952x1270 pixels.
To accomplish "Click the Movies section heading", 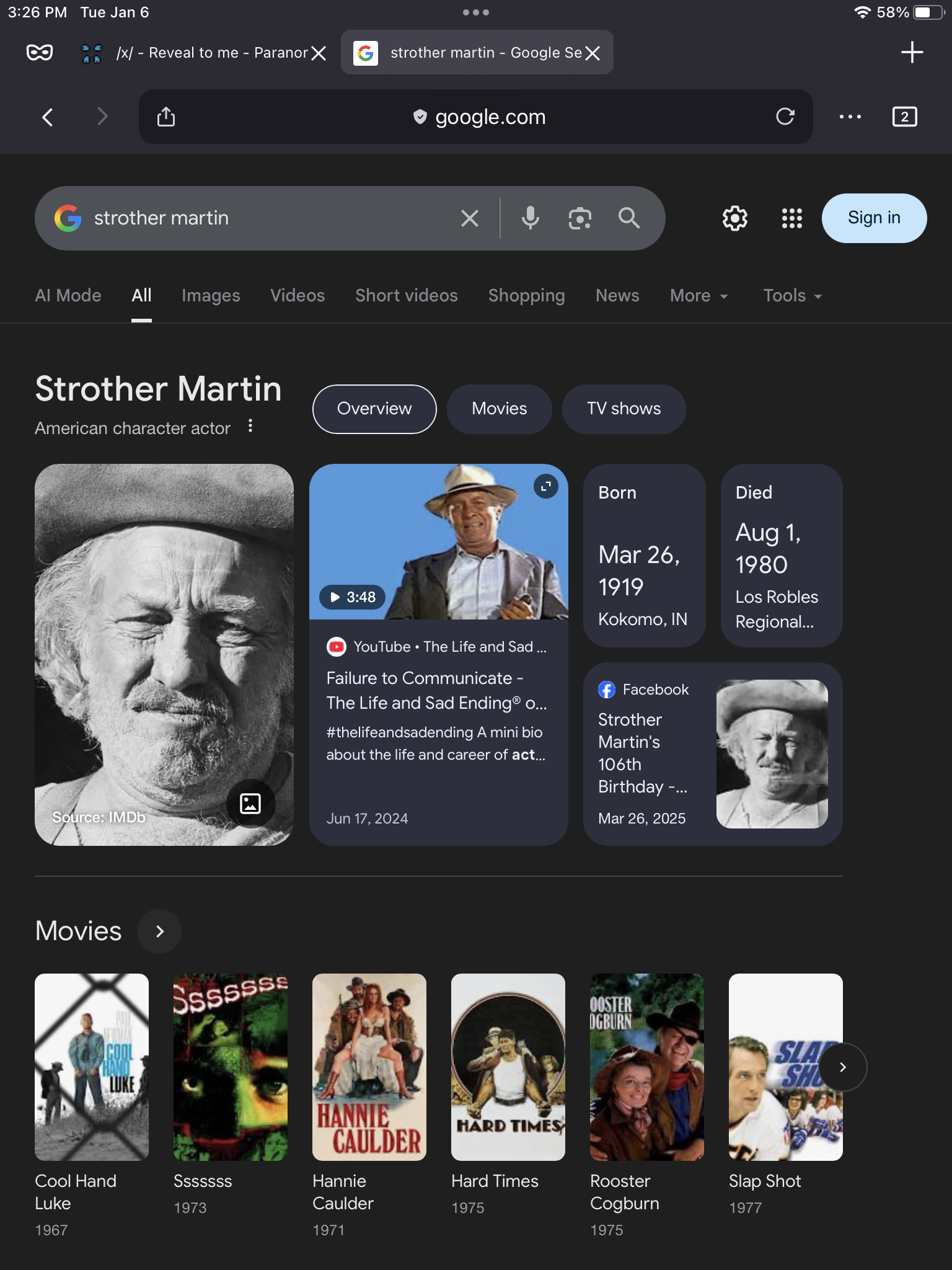I will pos(78,931).
